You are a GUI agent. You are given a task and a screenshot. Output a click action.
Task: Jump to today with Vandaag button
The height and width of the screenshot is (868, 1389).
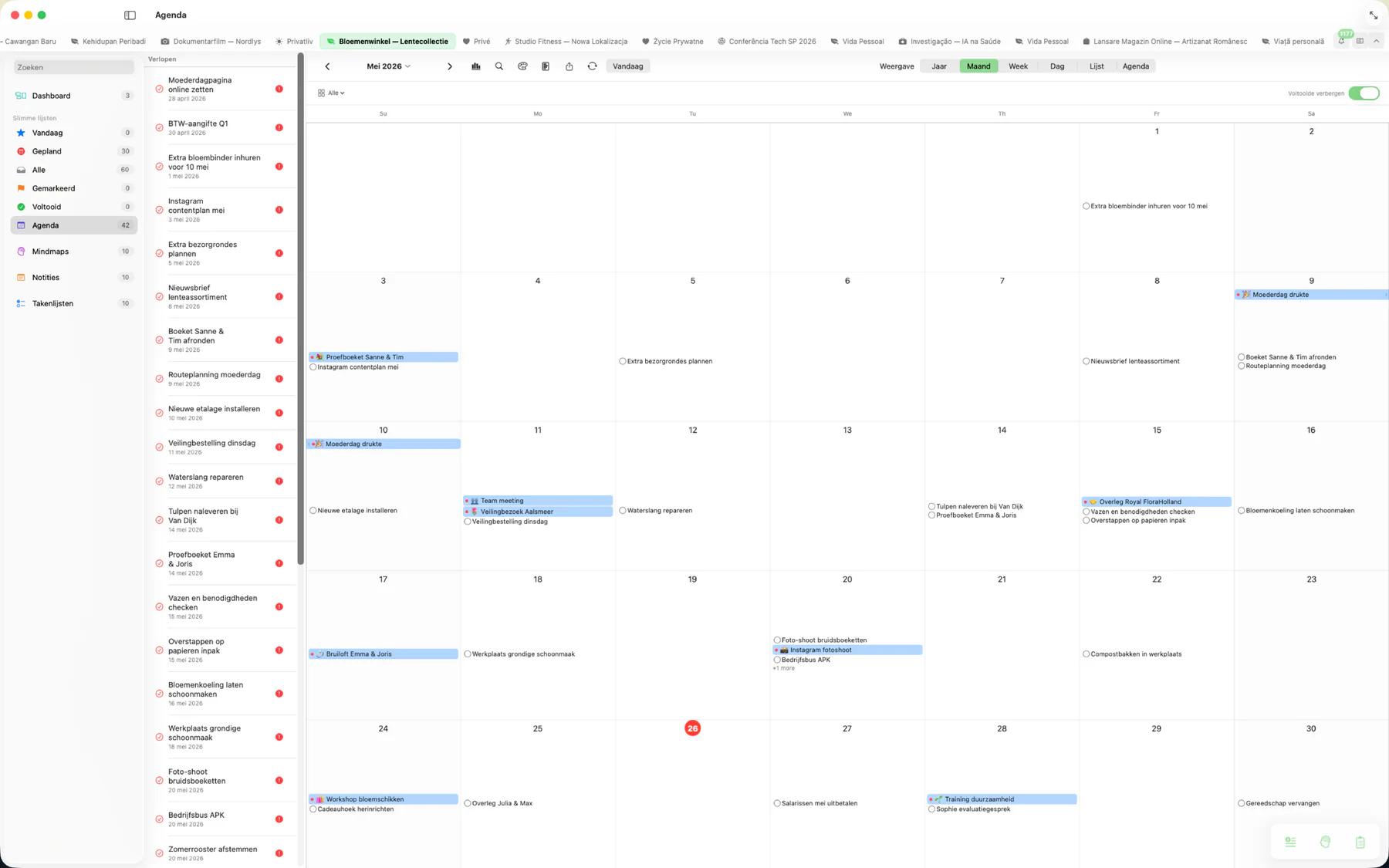point(627,66)
